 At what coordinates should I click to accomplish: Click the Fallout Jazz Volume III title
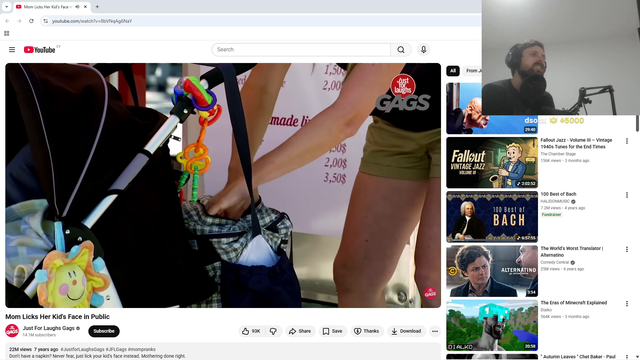576,143
